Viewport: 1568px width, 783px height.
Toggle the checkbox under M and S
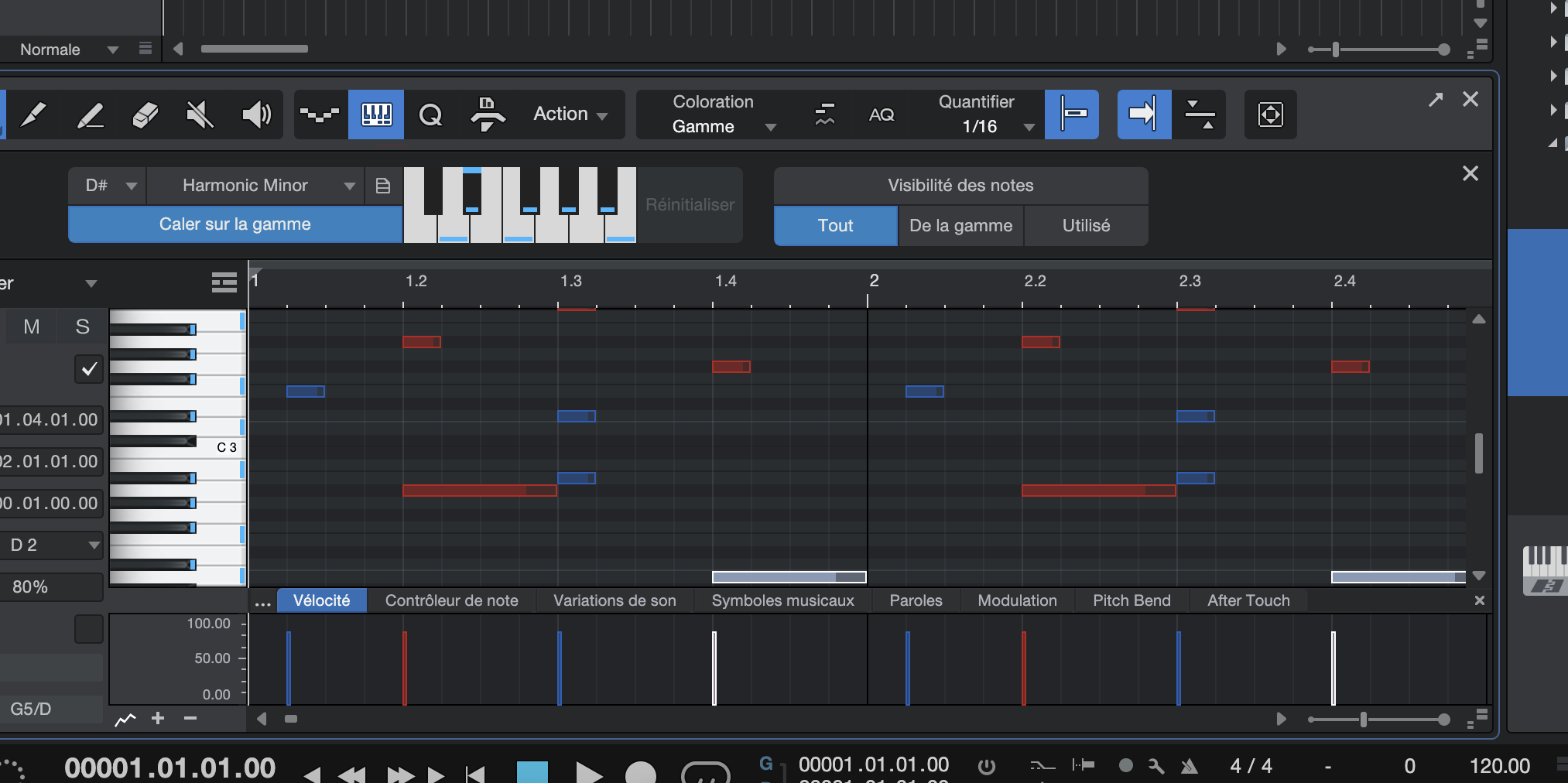(89, 369)
